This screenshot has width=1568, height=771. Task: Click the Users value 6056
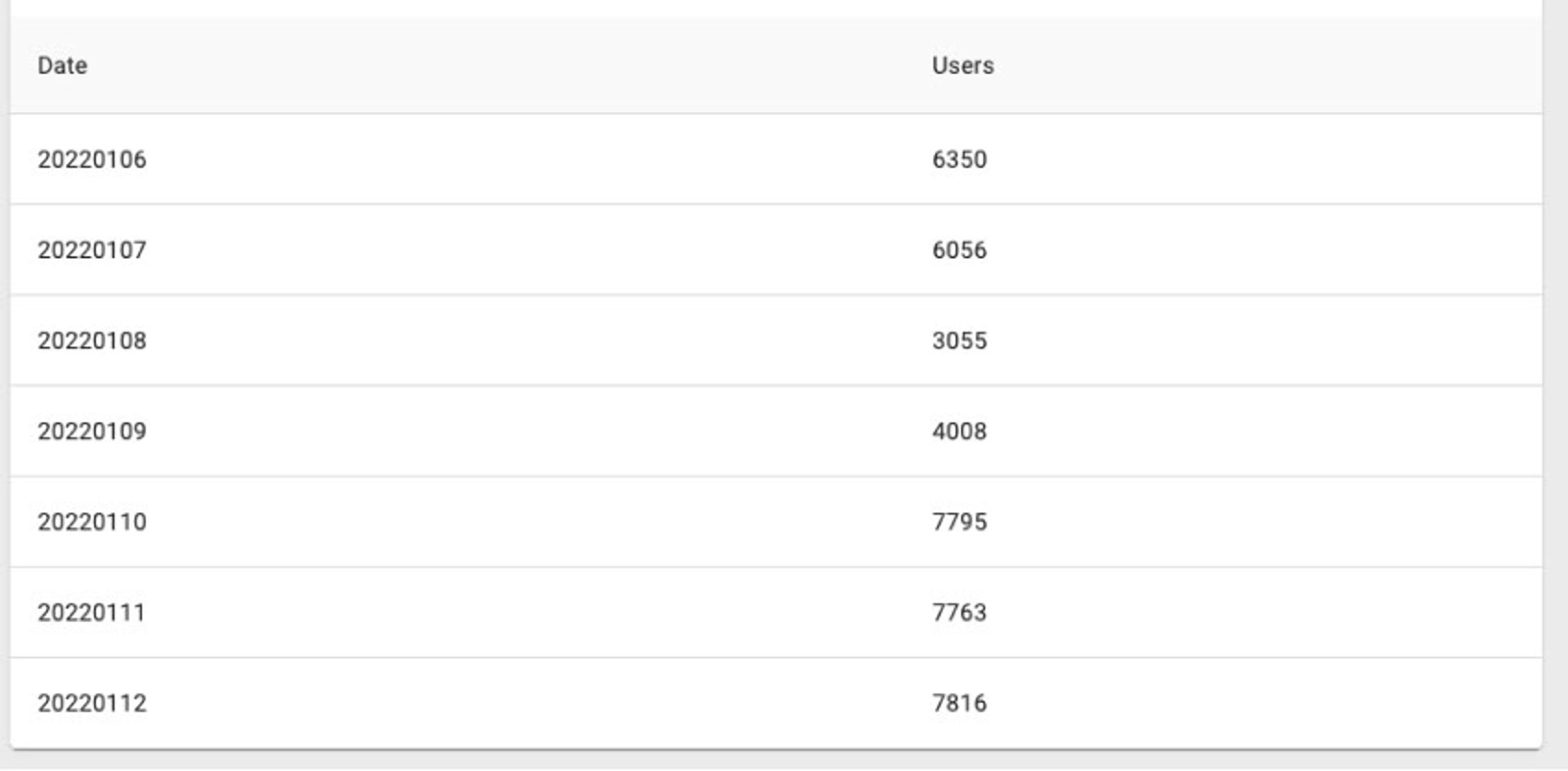pyautogui.click(x=960, y=250)
